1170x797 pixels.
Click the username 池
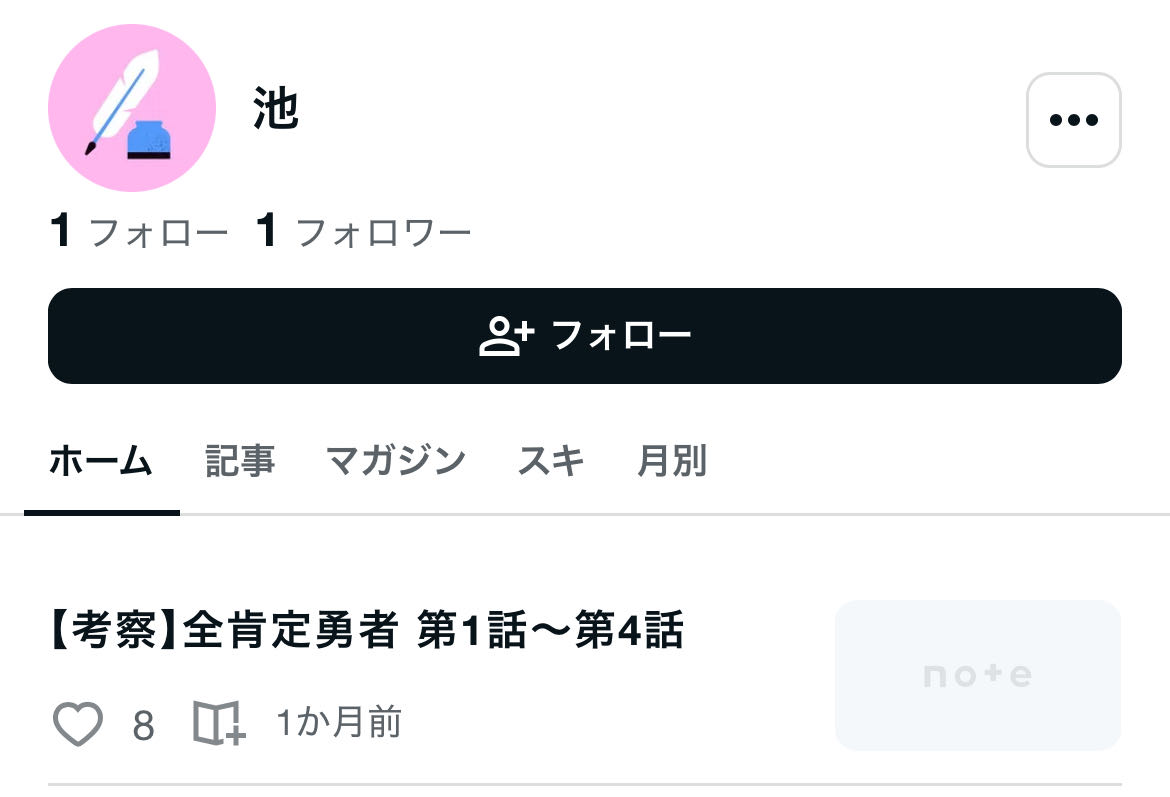(276, 109)
